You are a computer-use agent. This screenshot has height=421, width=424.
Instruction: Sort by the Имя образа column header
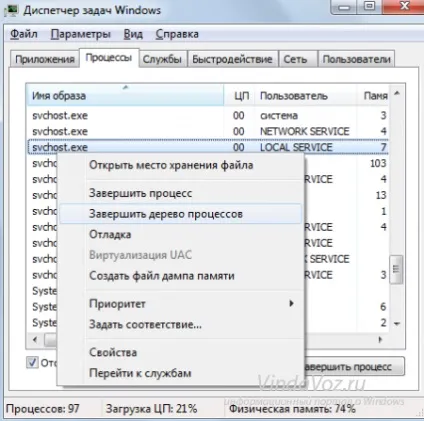[x=125, y=96]
